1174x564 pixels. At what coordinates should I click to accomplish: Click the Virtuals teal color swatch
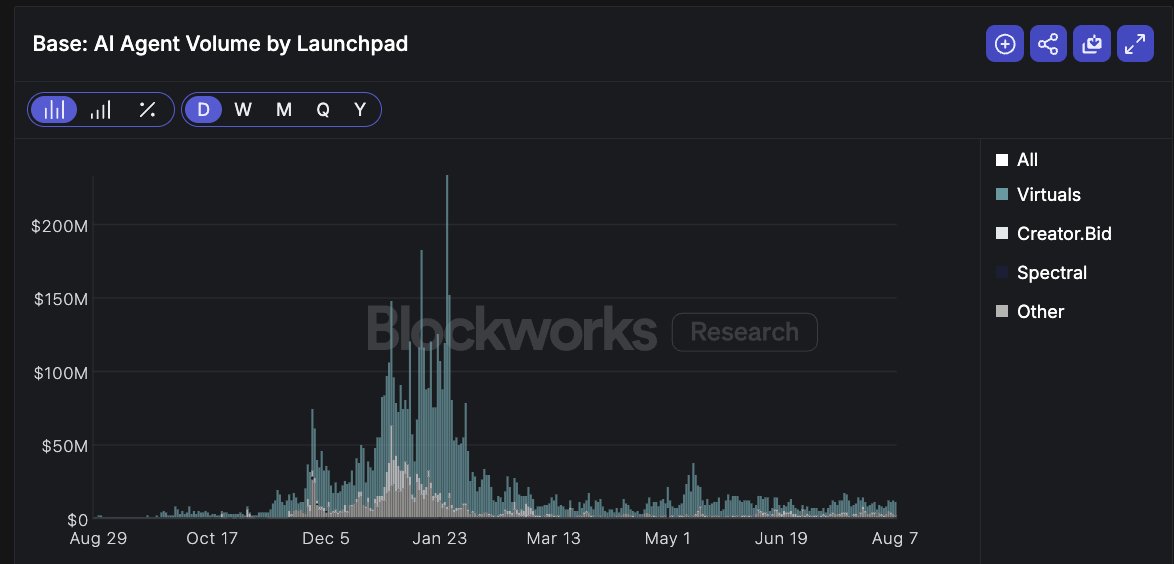tap(1002, 195)
